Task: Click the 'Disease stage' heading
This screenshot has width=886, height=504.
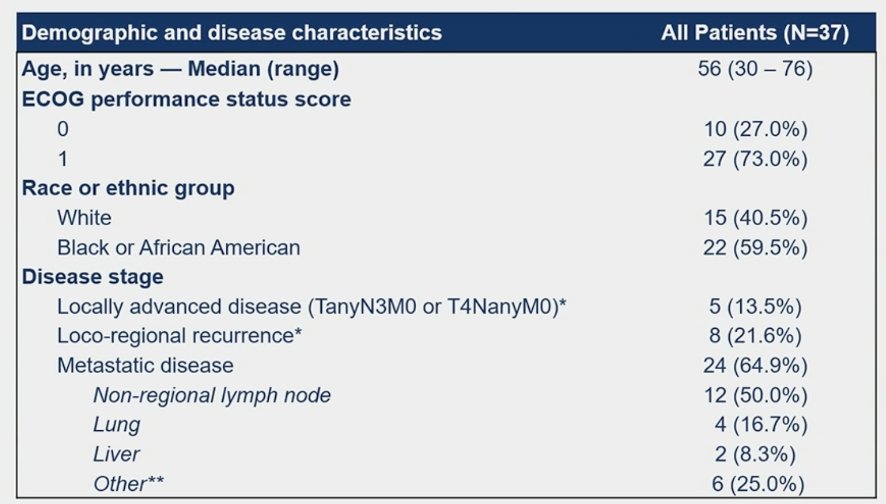Action: point(93,277)
